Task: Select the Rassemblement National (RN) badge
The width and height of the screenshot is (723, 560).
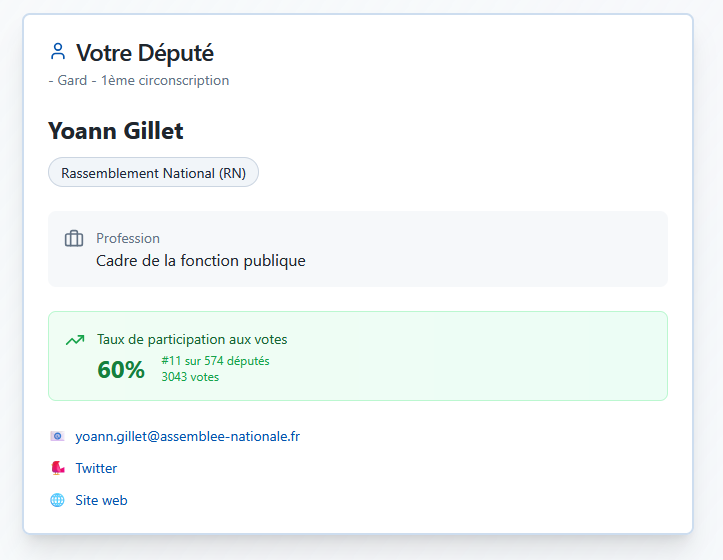Action: pyautogui.click(x=153, y=172)
